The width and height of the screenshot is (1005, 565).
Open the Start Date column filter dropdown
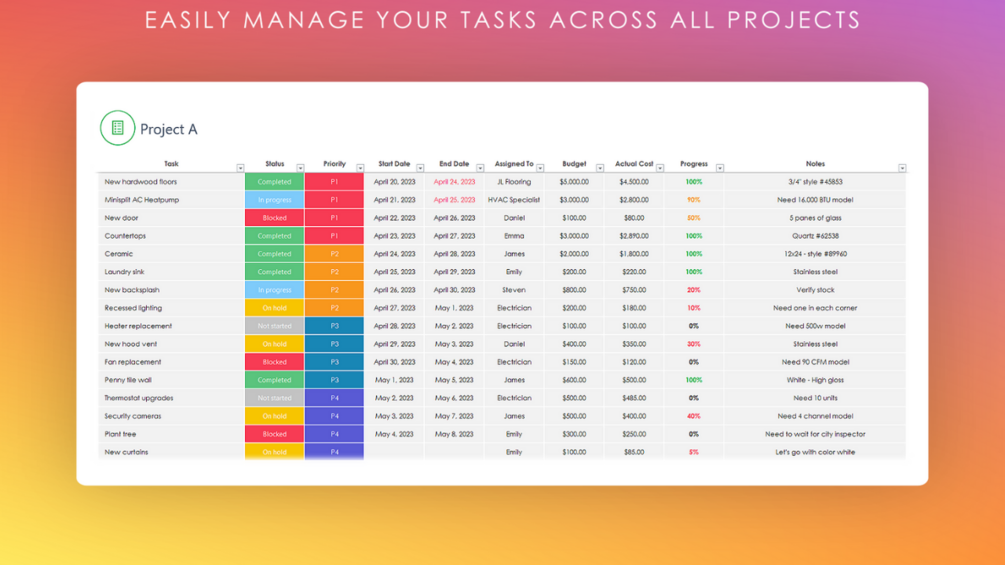[420, 168]
